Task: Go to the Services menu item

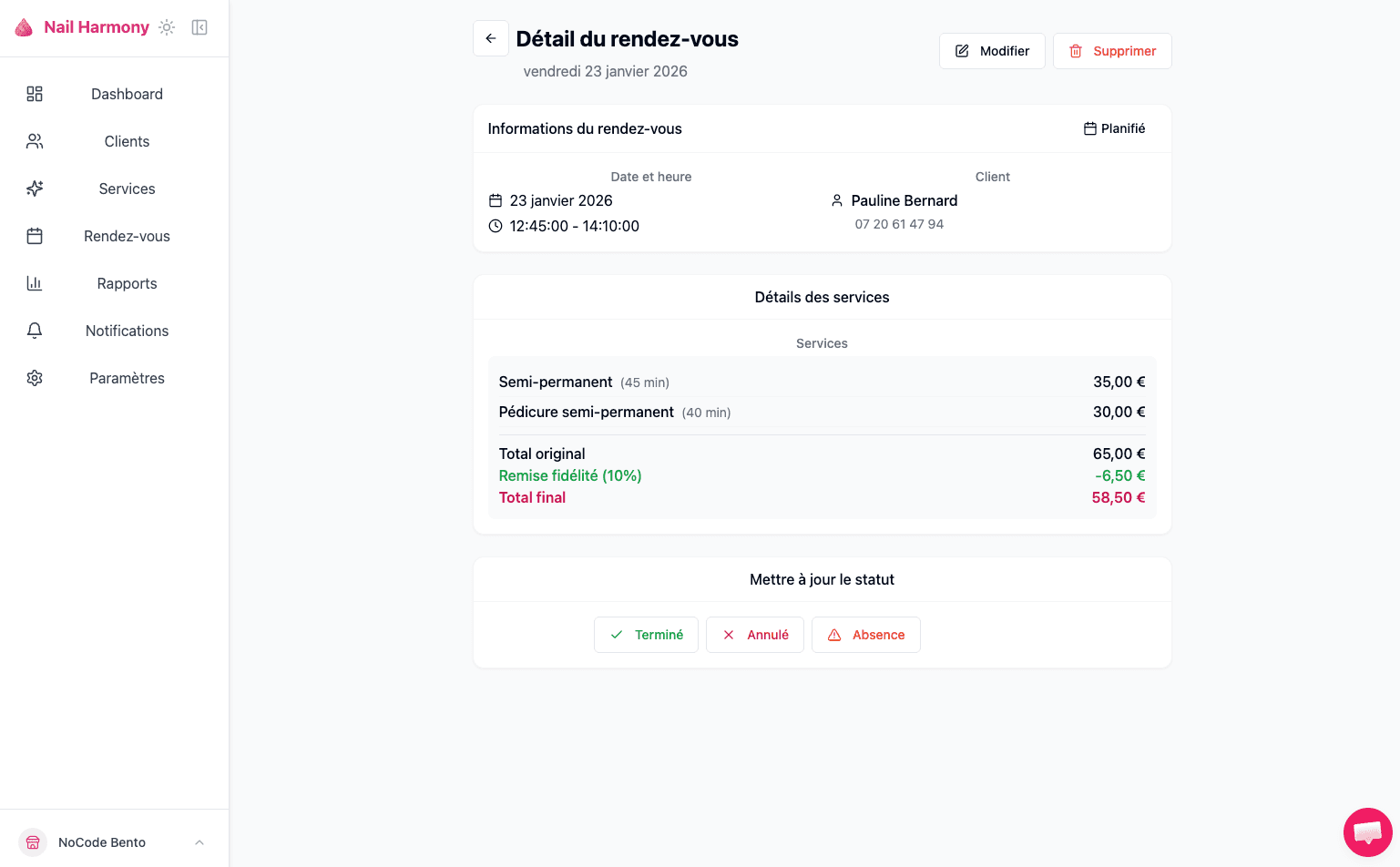Action: coord(127,189)
